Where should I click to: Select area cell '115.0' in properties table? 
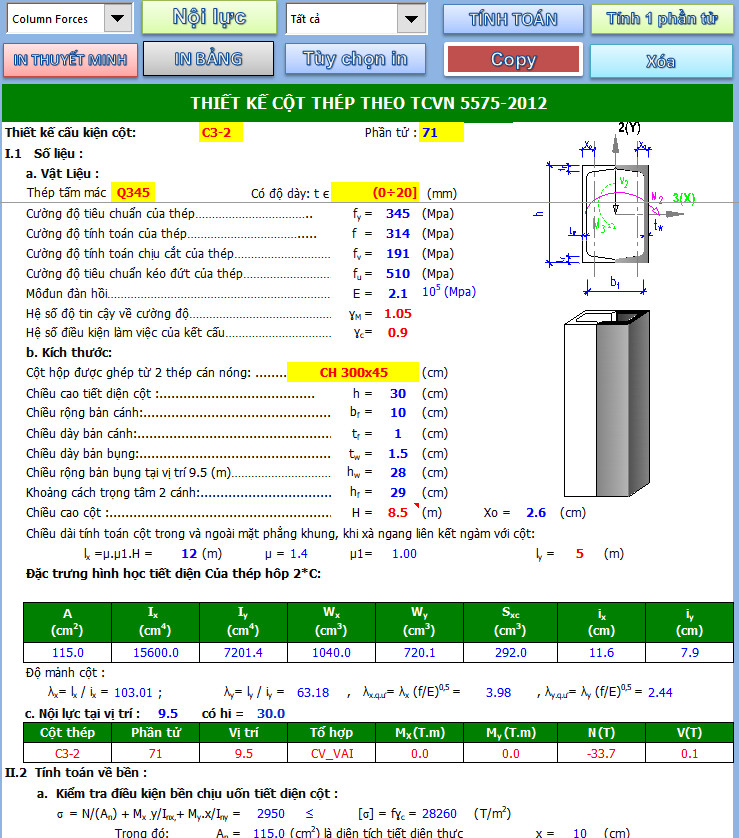click(67, 653)
